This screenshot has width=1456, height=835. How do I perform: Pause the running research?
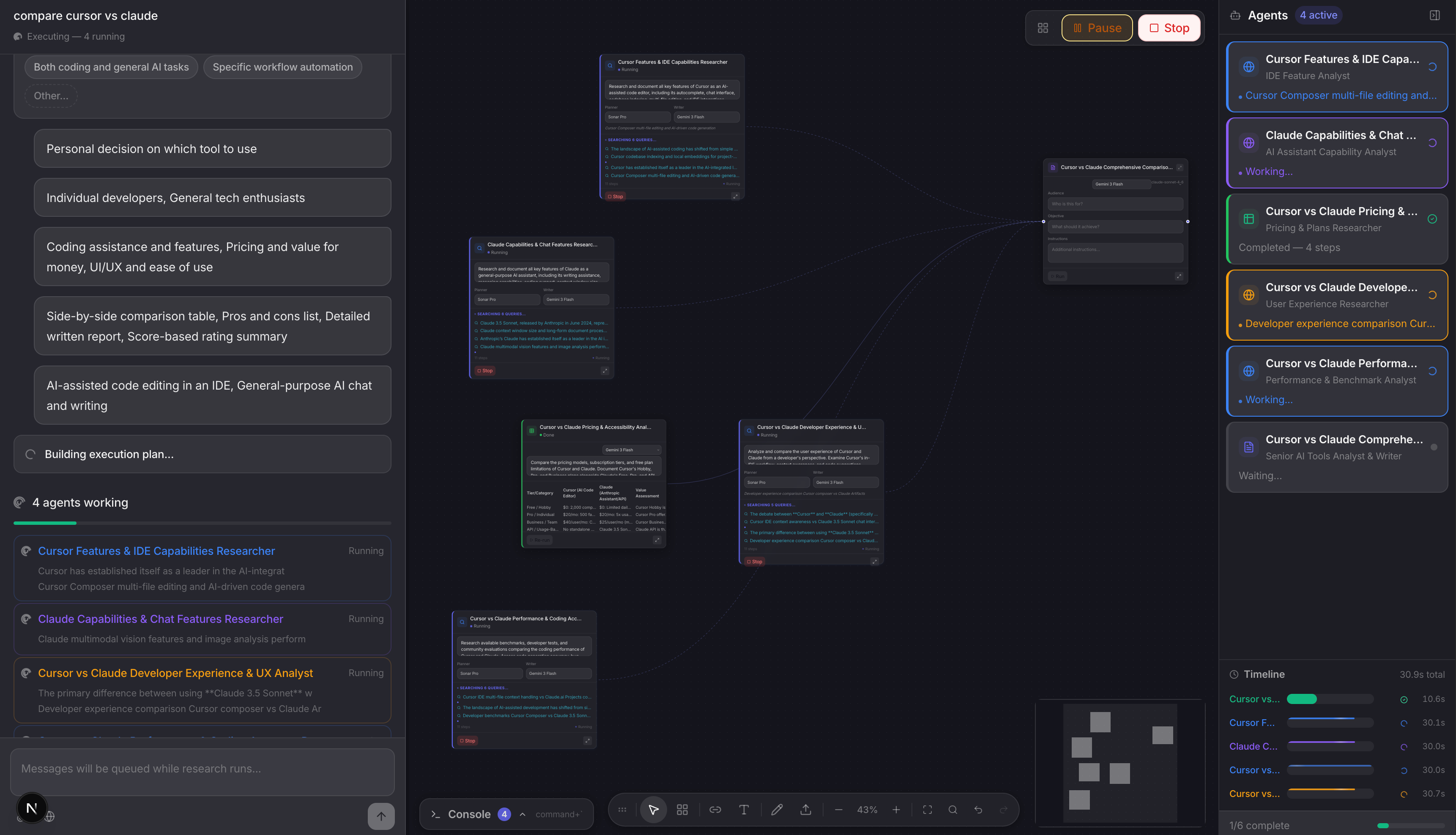point(1096,28)
